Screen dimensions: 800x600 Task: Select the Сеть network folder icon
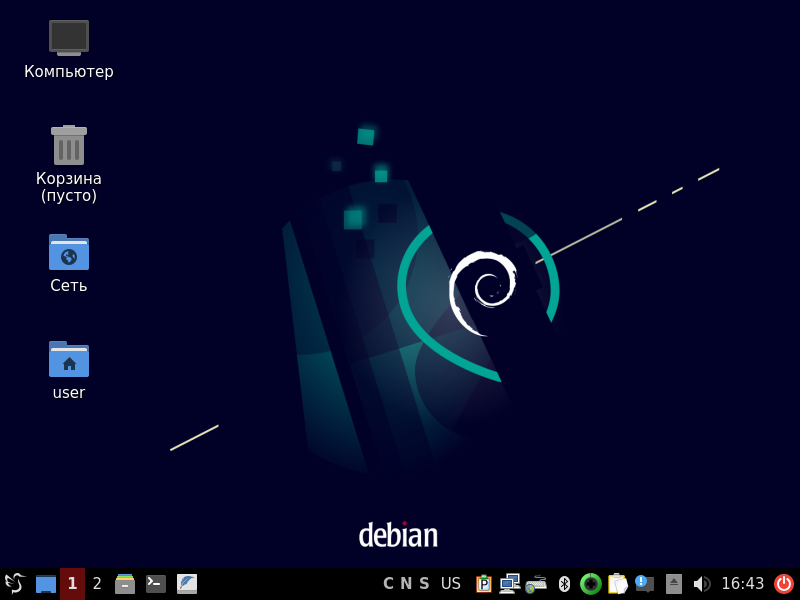coord(69,252)
